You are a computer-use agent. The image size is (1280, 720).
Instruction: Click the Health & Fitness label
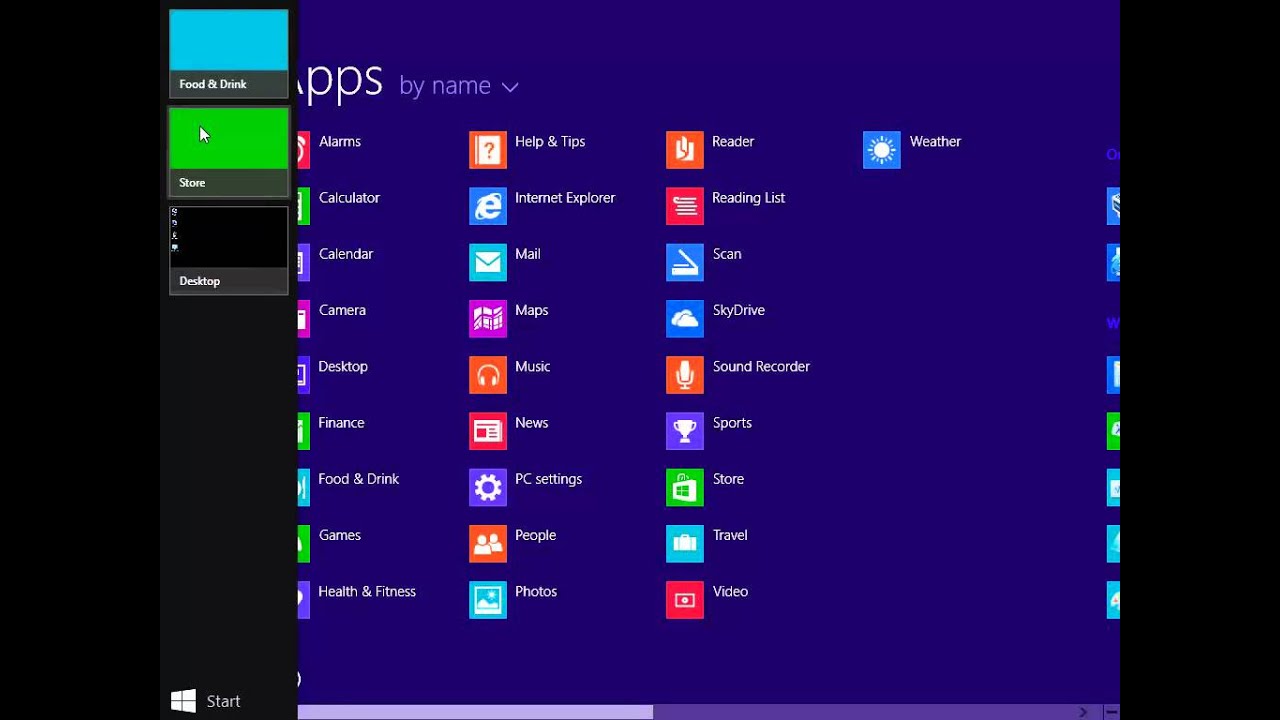[x=367, y=592]
